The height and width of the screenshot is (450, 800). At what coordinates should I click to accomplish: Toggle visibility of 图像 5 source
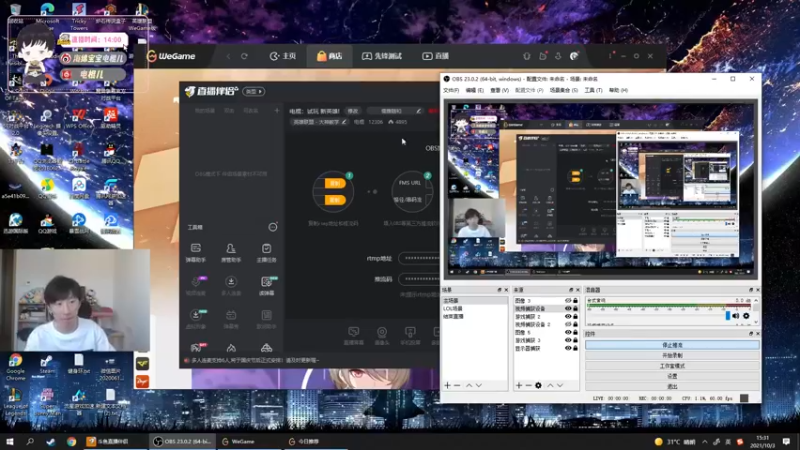tap(568, 333)
